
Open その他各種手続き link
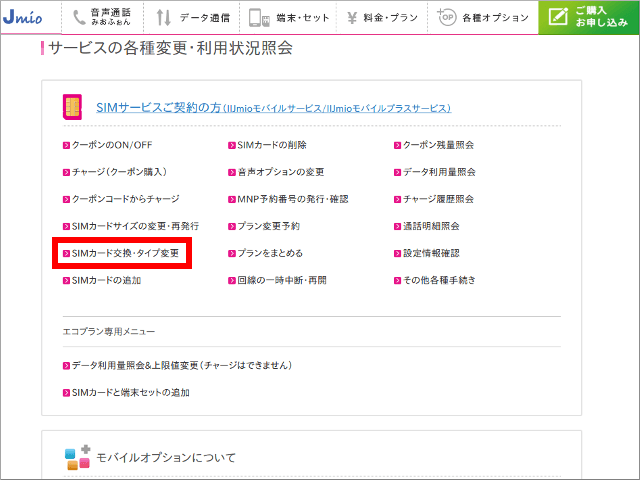click(439, 280)
